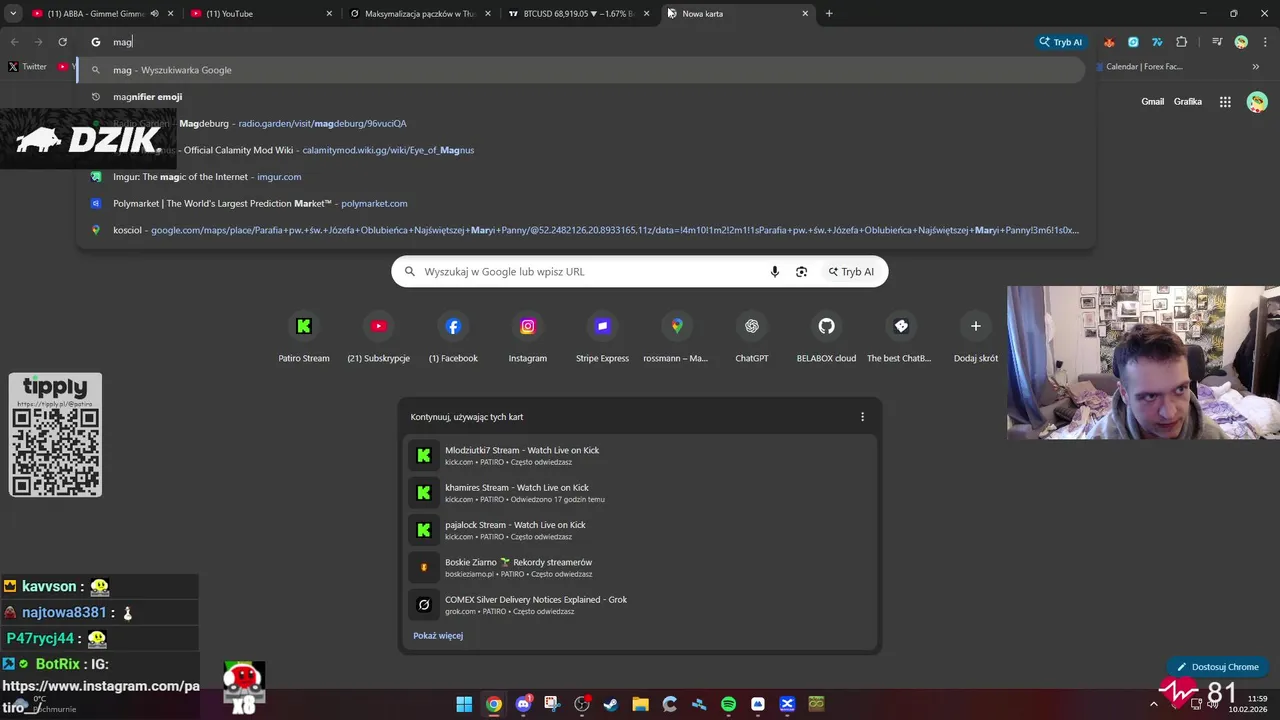Open a new tab with plus button
This screenshot has height=720, width=1280.
(829, 14)
